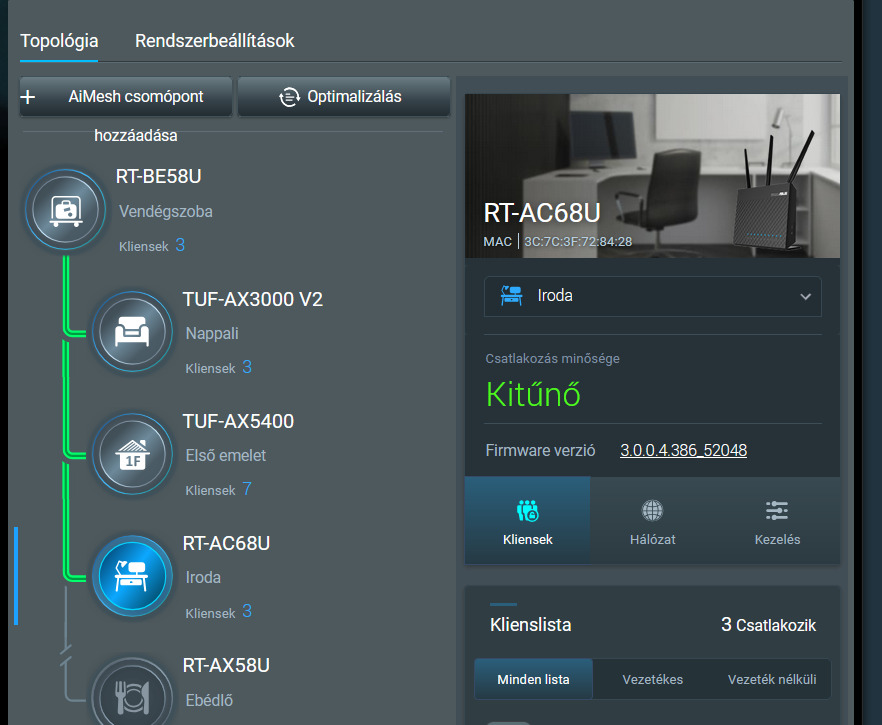Select the RT-AX58U dining room icon

pyautogui.click(x=132, y=694)
